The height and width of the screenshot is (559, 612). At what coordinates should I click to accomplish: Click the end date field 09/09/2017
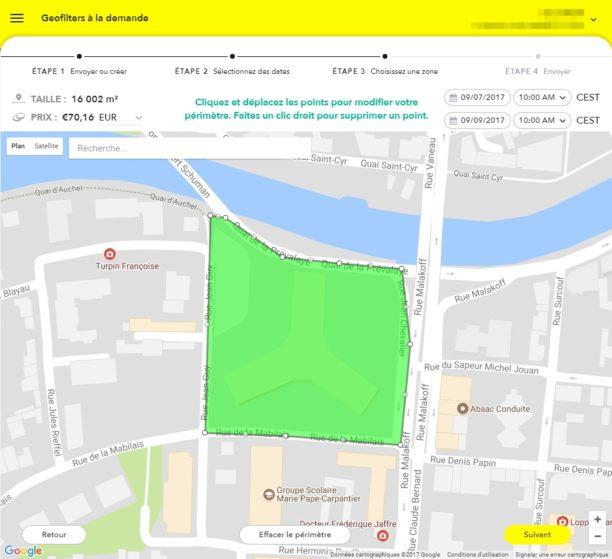point(477,120)
